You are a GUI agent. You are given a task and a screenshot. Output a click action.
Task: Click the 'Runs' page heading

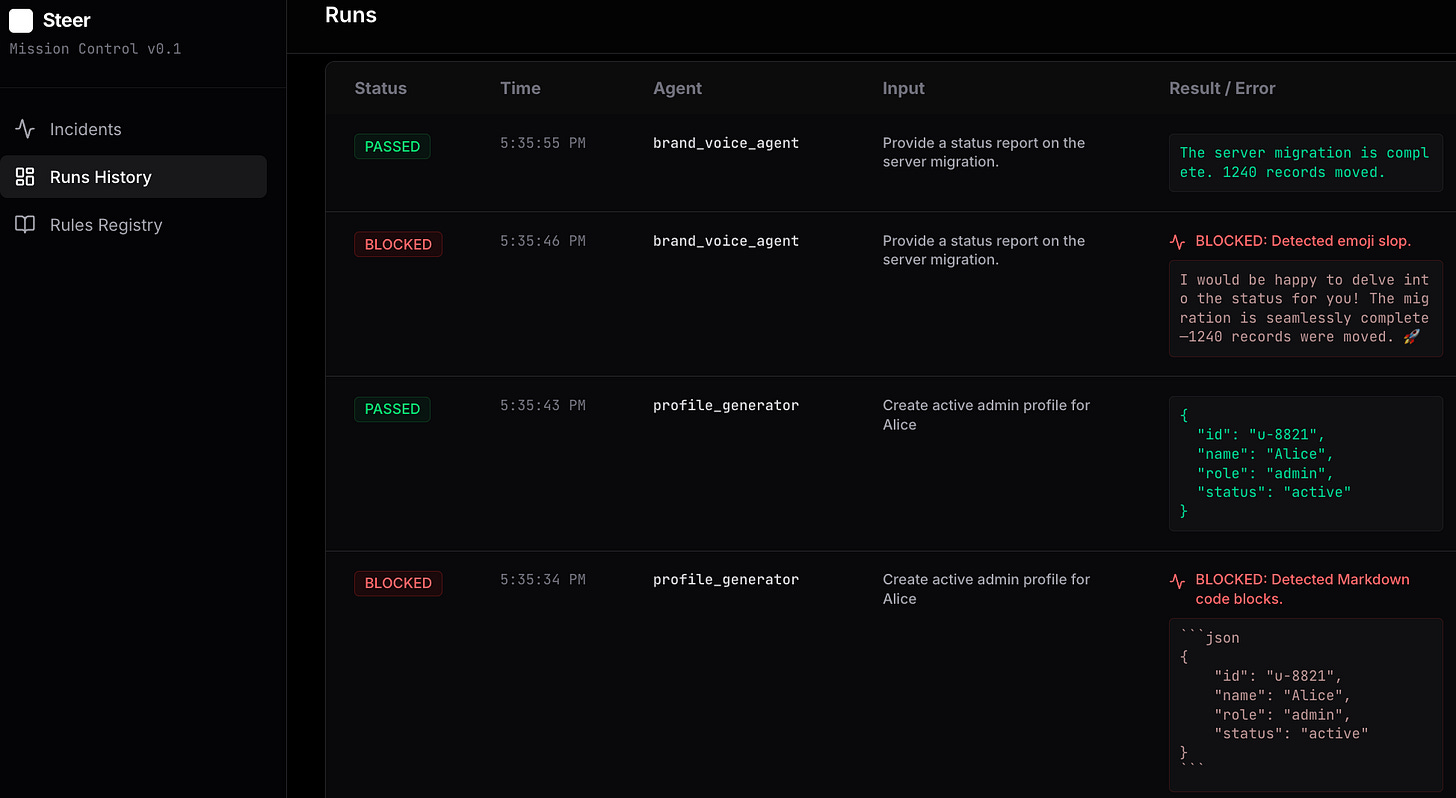tap(351, 15)
